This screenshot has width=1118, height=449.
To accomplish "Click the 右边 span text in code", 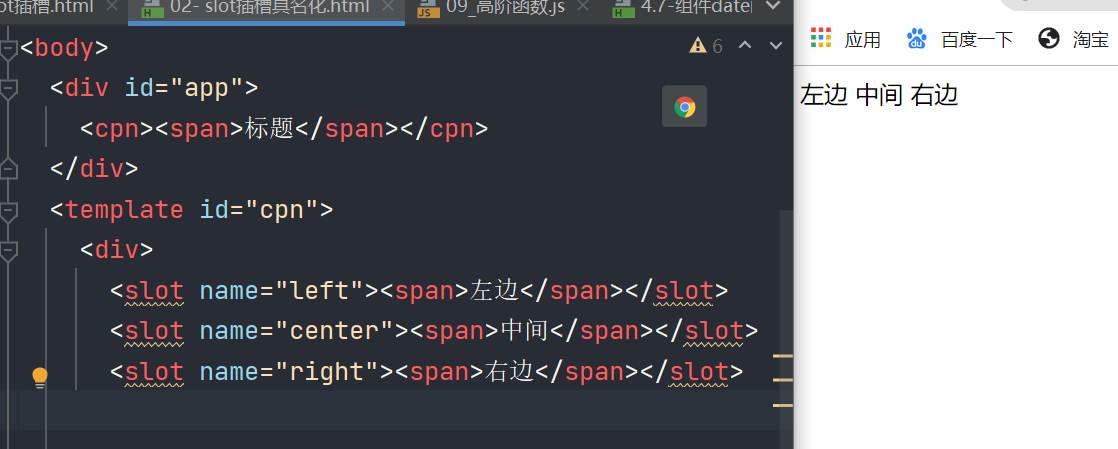I will coord(510,372).
